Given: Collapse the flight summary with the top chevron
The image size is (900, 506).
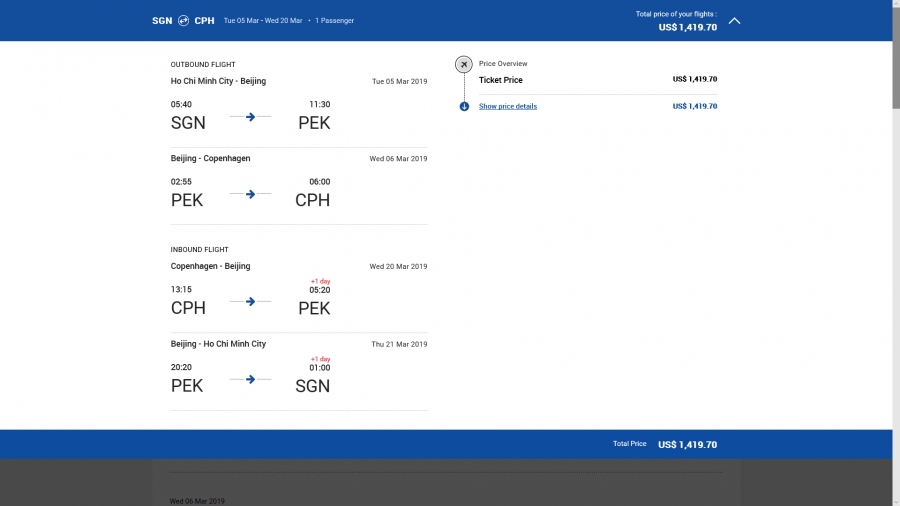Looking at the screenshot, I should pos(734,20).
